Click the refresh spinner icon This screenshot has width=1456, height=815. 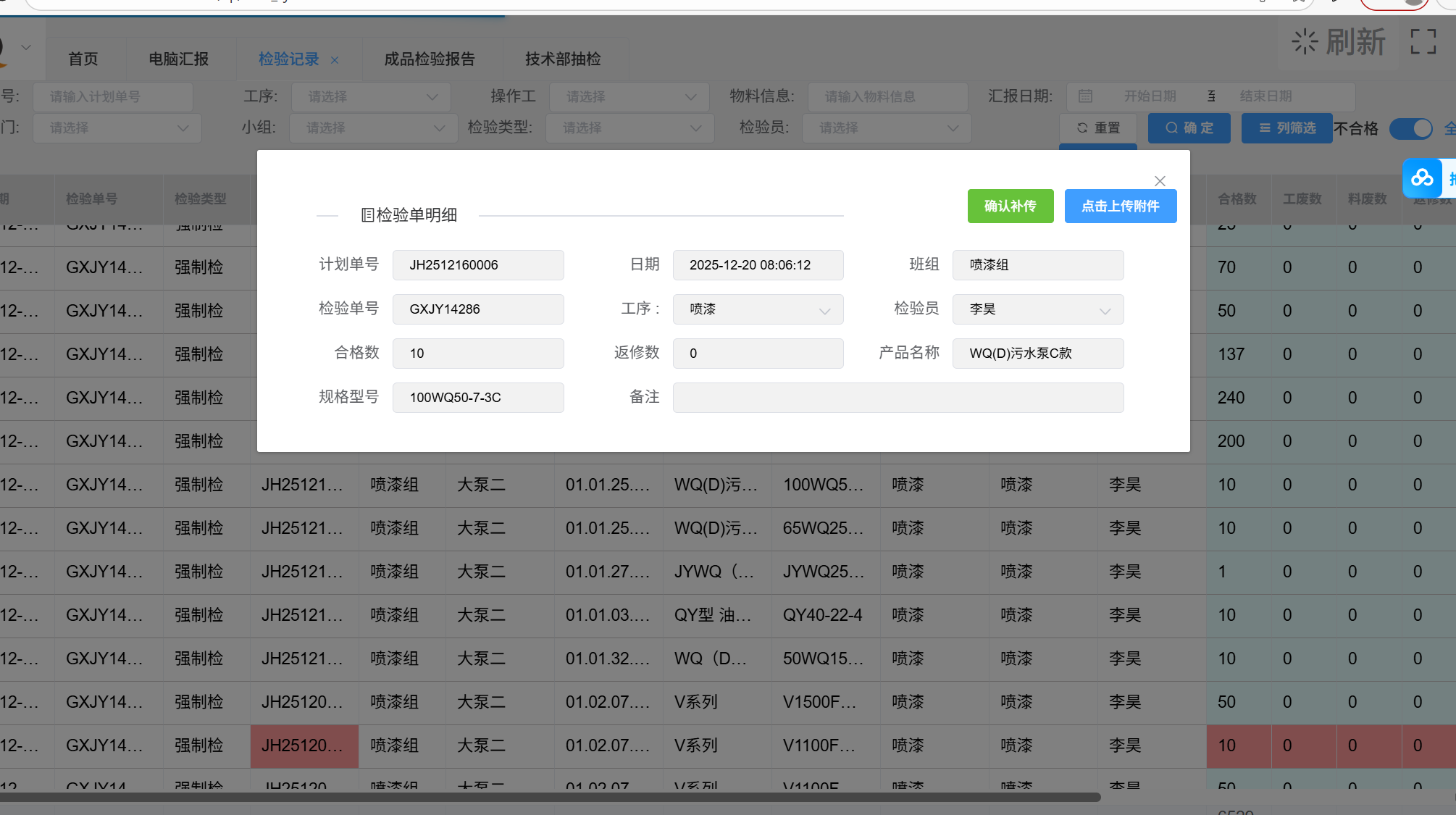click(1304, 42)
